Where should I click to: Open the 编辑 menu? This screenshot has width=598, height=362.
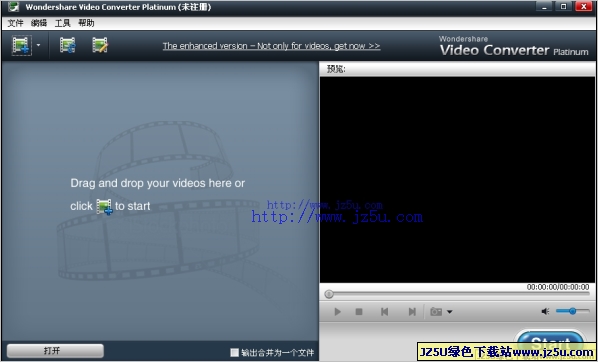39,23
